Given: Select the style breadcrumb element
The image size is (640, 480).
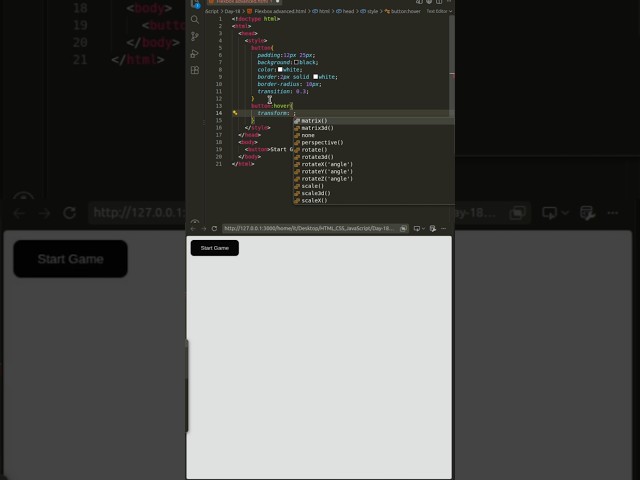Looking at the screenshot, I should tap(369, 11).
